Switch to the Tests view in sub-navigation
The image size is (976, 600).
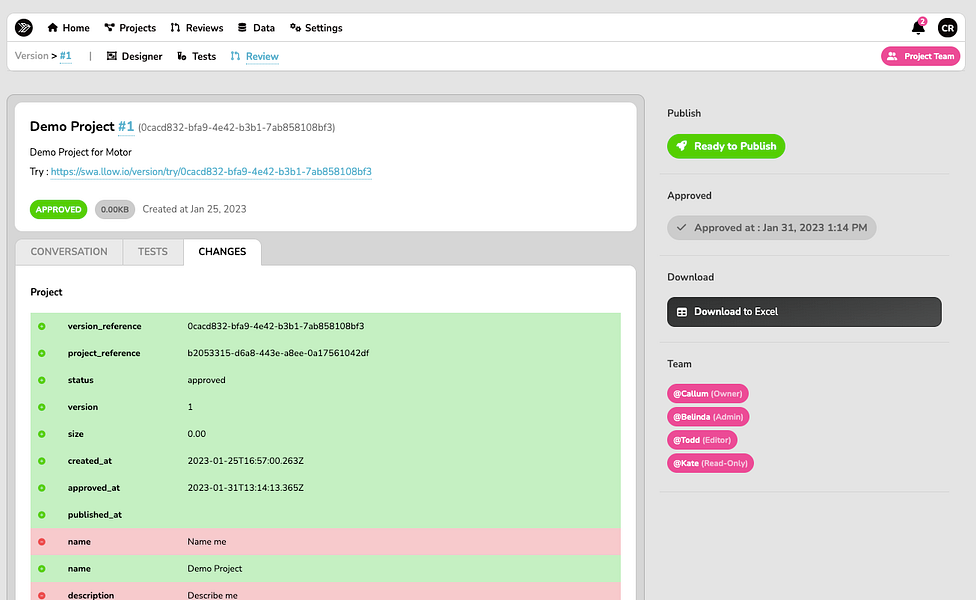(197, 56)
